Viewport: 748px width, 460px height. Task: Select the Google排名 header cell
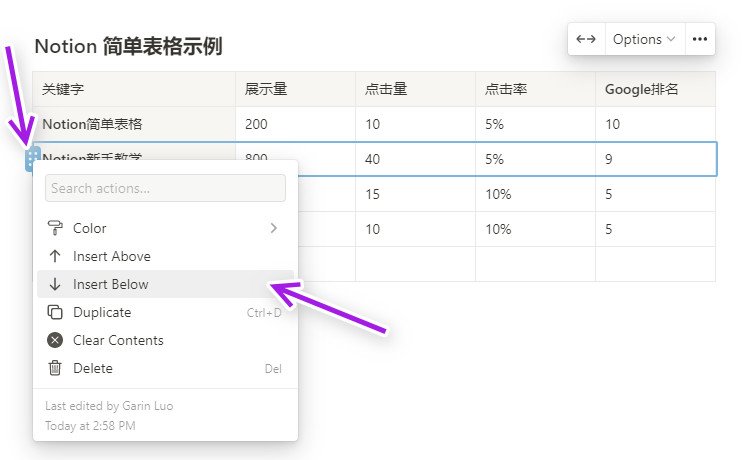(656, 89)
